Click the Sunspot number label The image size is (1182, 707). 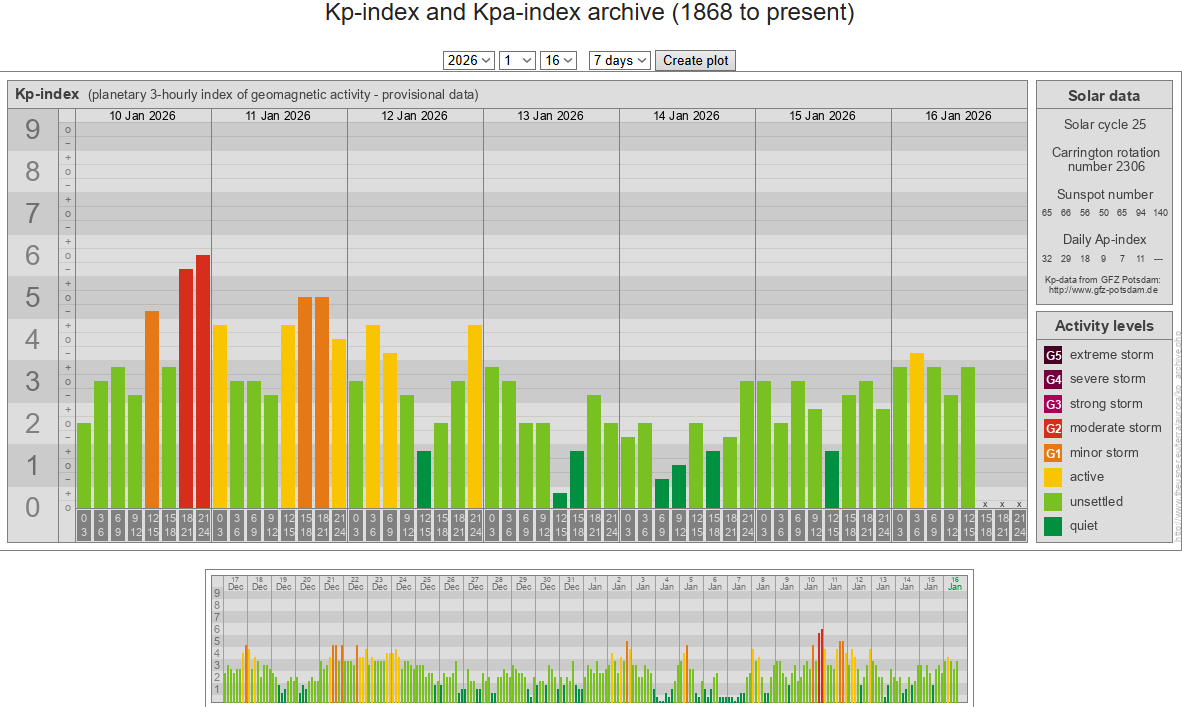[x=1104, y=194]
